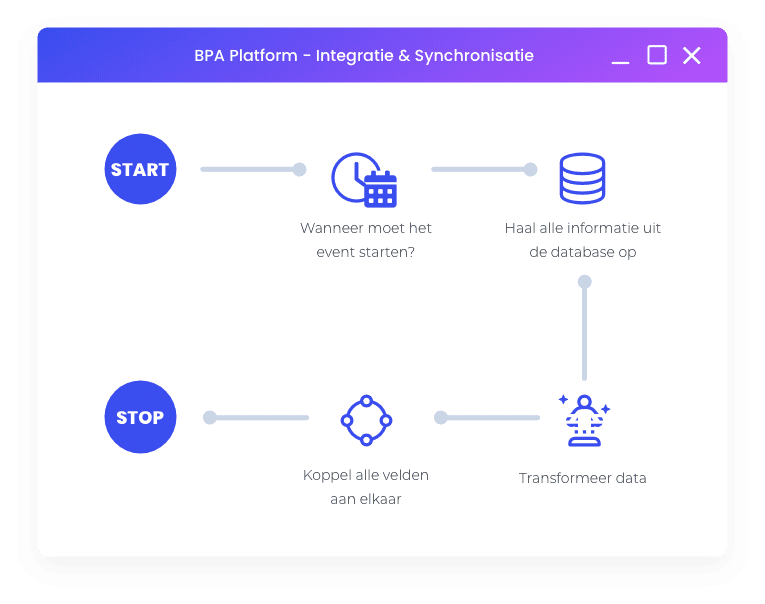The height and width of the screenshot is (604, 765).
Task: Maximize the BPA Platform window
Action: coord(657,55)
